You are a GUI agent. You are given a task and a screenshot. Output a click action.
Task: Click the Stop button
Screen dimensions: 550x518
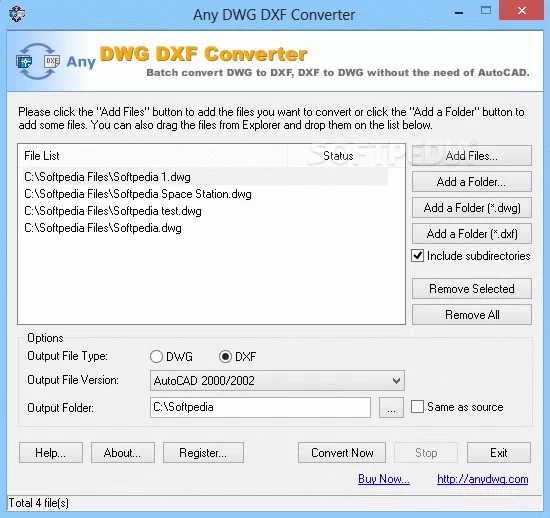(x=426, y=453)
